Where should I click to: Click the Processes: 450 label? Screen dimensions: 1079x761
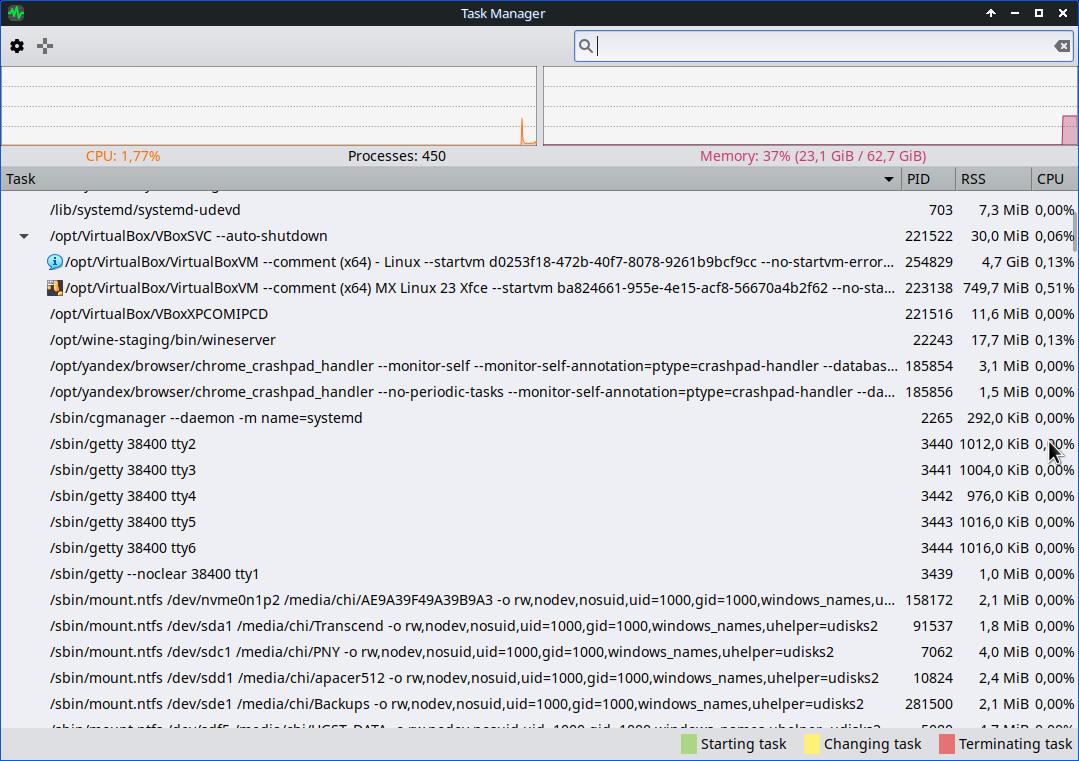[x=397, y=156]
